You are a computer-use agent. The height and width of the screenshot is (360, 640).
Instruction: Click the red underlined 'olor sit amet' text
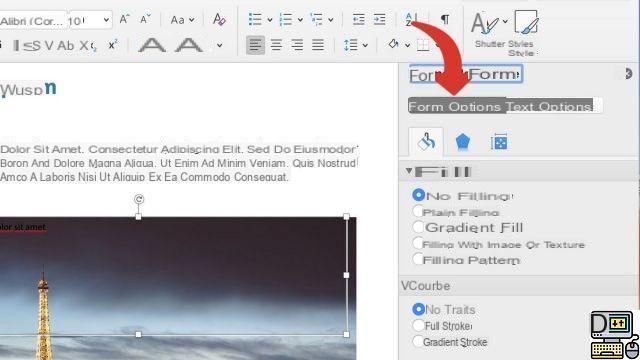[x=23, y=227]
